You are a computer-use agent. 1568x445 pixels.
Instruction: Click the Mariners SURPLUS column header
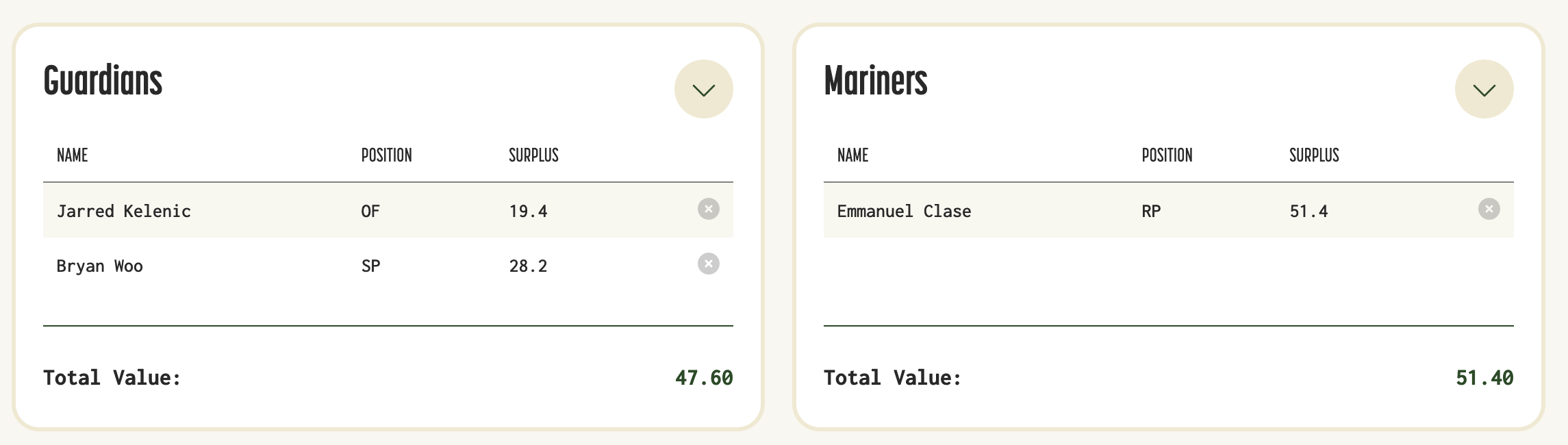click(1314, 155)
